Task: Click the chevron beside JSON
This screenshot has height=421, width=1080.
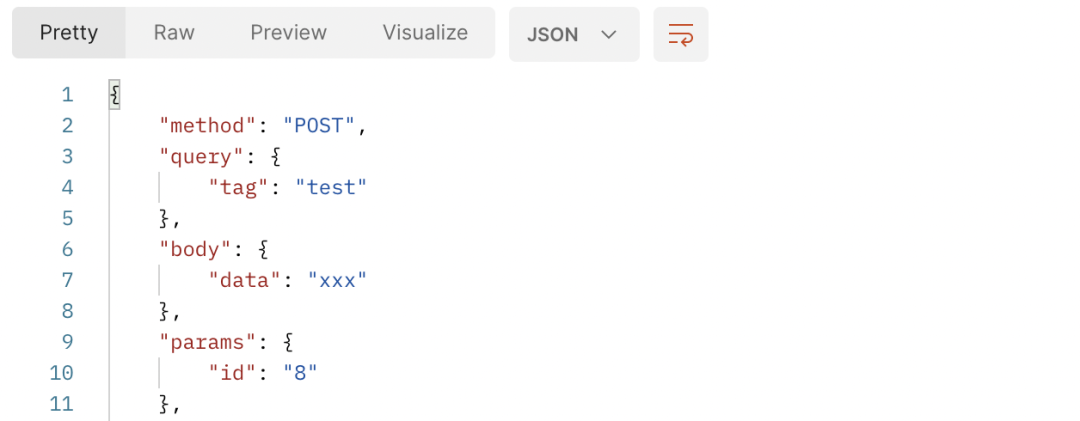Action: [608, 34]
